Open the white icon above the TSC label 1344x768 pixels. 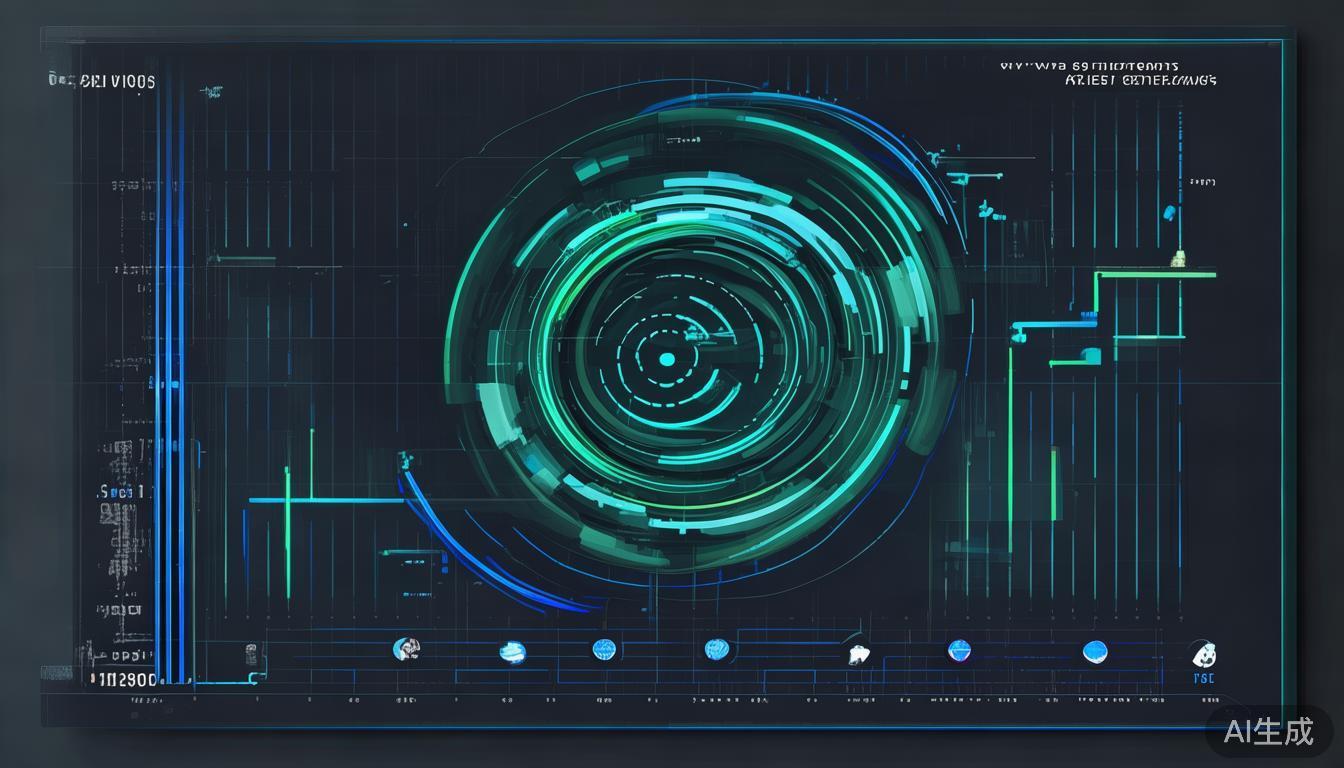[1204, 655]
